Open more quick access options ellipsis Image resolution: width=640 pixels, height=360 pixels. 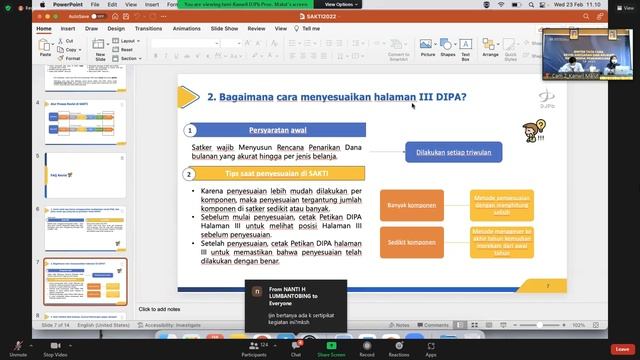(x=163, y=16)
